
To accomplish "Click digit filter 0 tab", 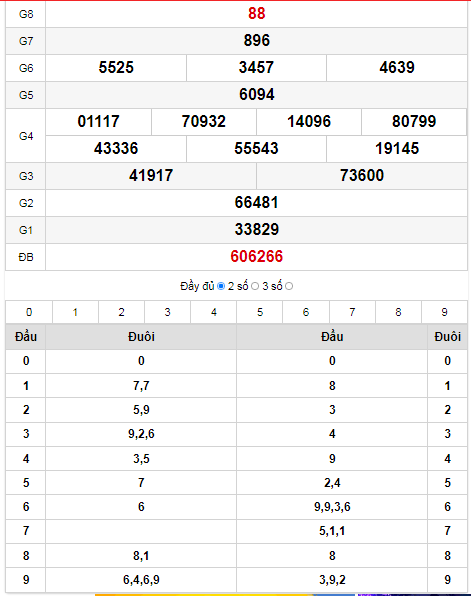I will pyautogui.click(x=29, y=312).
